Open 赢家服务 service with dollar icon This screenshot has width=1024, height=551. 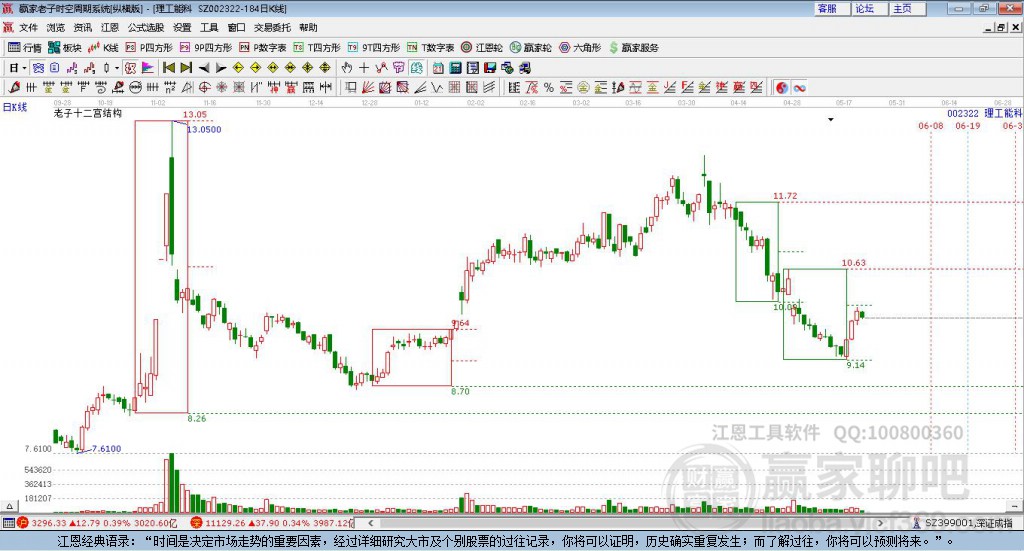(633, 48)
